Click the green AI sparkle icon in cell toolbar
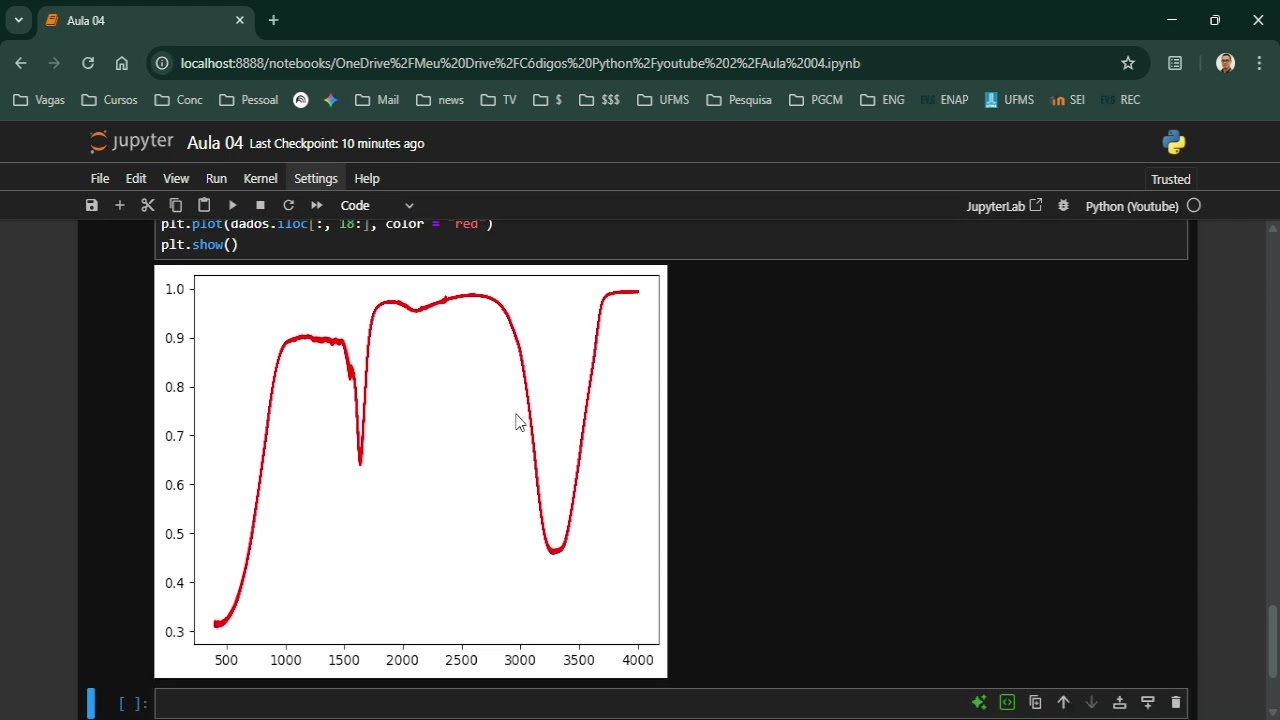The image size is (1280, 720). (x=979, y=703)
